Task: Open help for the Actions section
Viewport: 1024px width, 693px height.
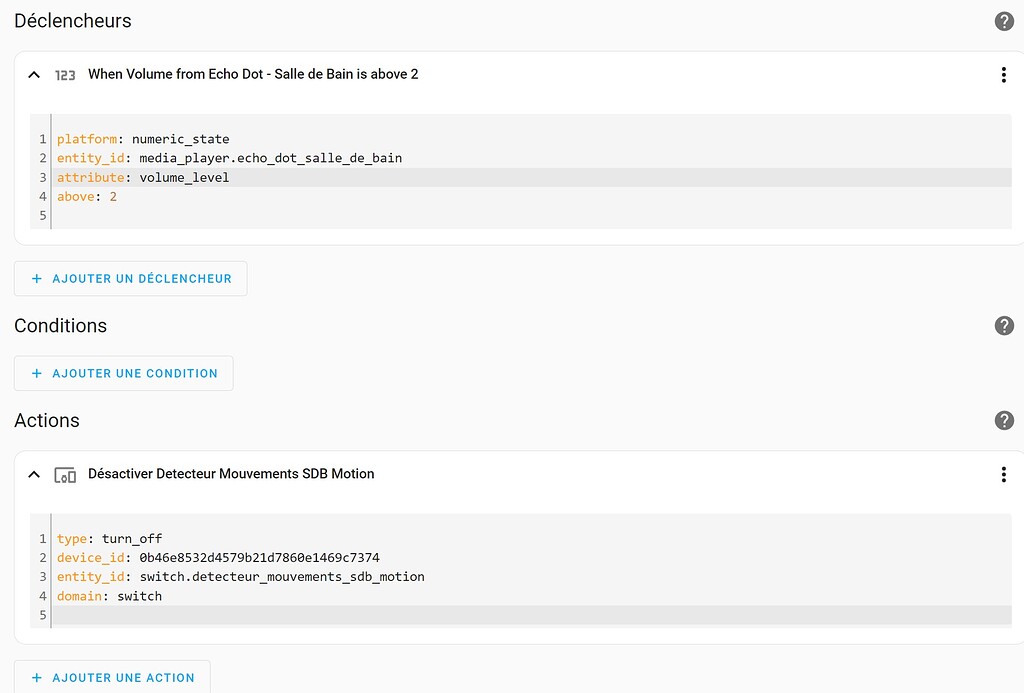Action: pyautogui.click(x=1004, y=421)
